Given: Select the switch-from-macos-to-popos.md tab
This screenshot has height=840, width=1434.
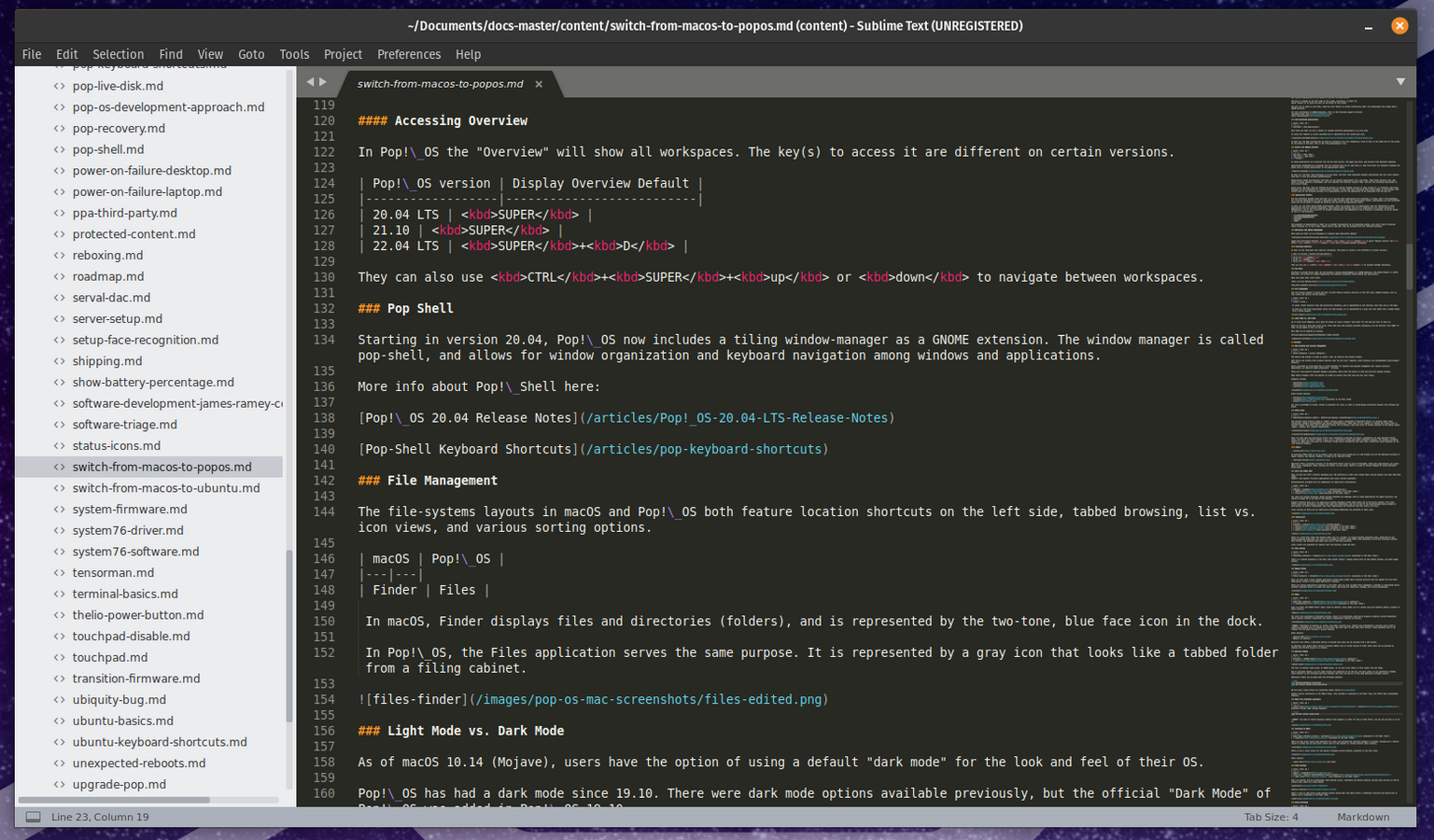Looking at the screenshot, I should 440,84.
